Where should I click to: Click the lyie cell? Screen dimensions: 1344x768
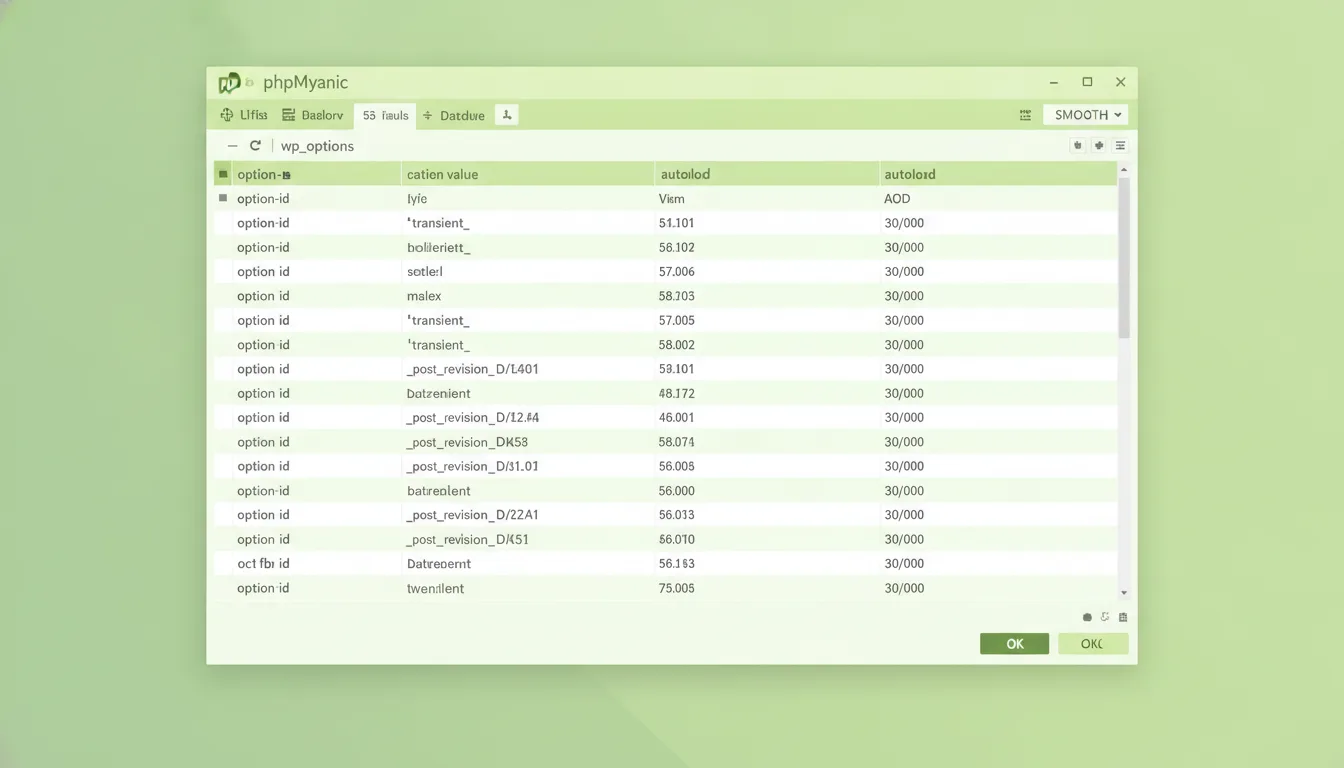click(x=417, y=199)
